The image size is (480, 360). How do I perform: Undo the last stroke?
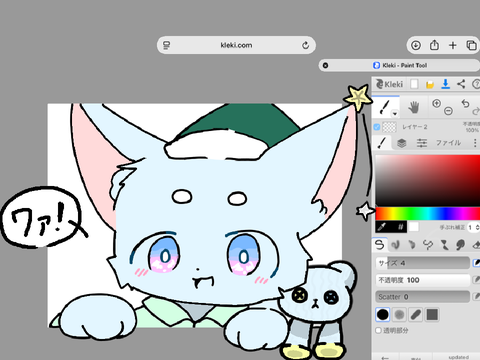pos(465,103)
